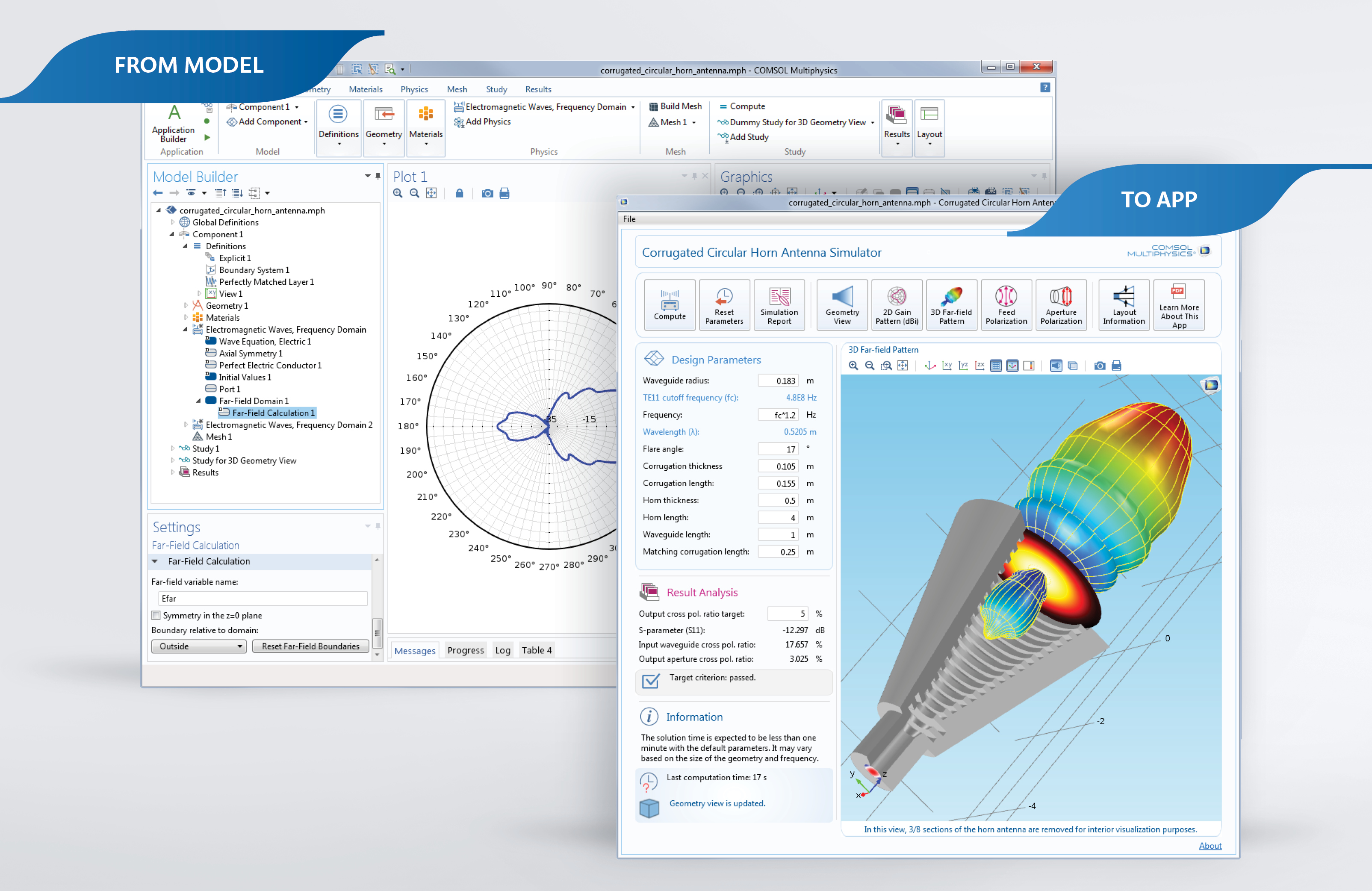Screen dimensions: 1372x891
Task: Open the Study ribbon tab
Action: click(x=496, y=89)
